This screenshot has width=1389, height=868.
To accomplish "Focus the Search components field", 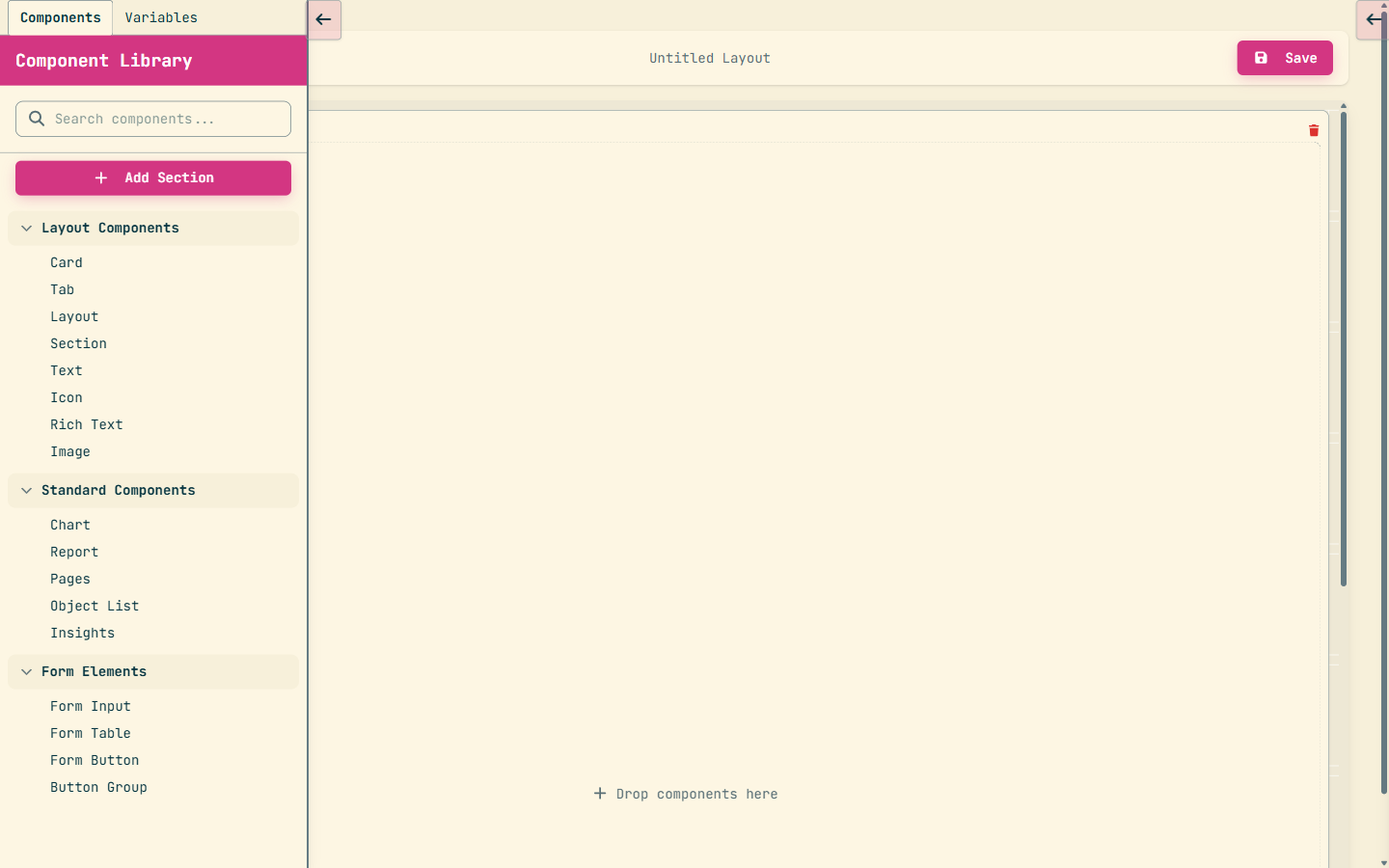I will [x=153, y=119].
